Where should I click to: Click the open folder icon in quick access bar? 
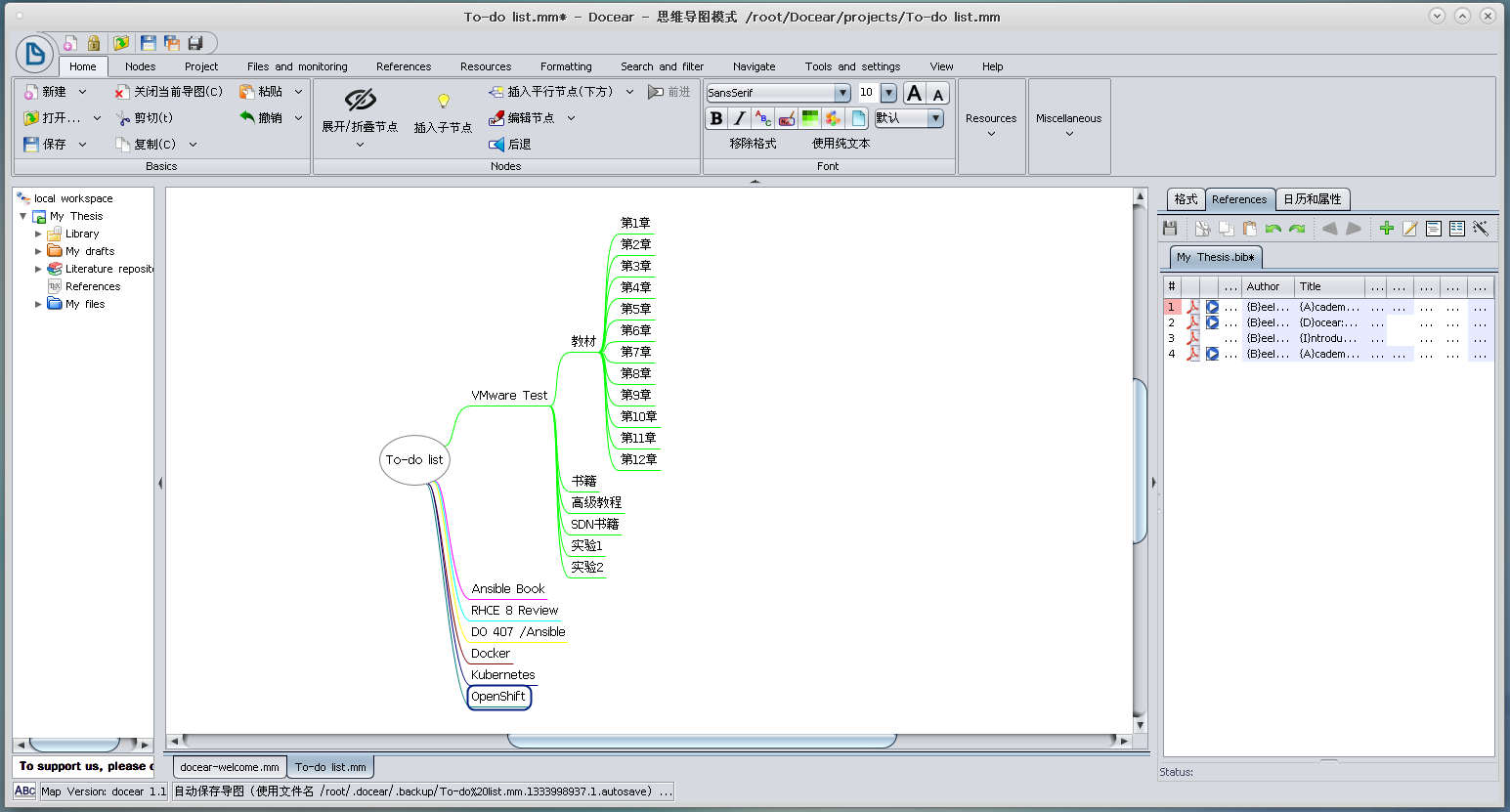(x=121, y=43)
